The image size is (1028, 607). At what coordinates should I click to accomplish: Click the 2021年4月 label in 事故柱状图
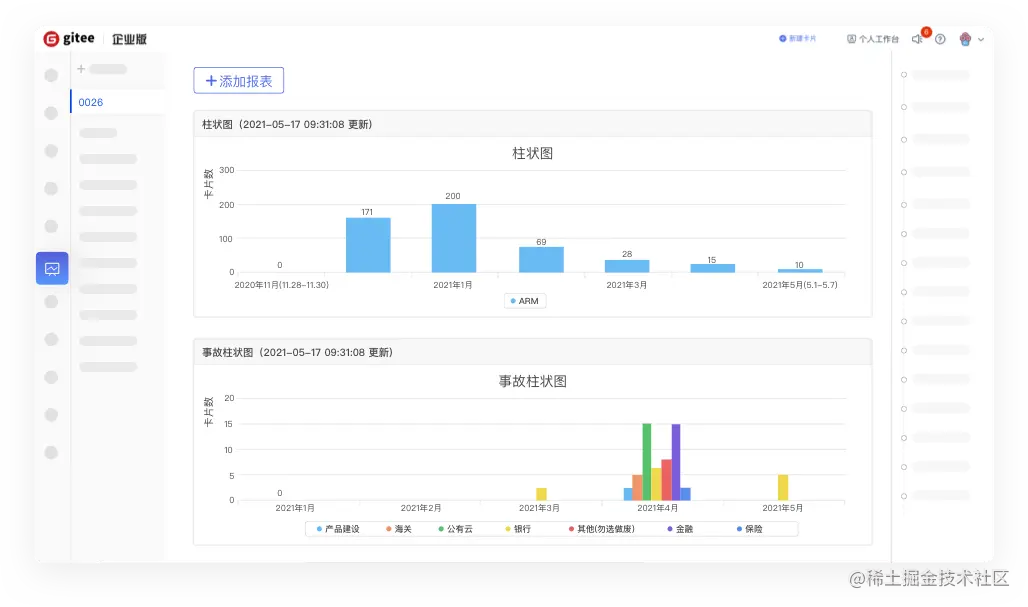(x=658, y=508)
